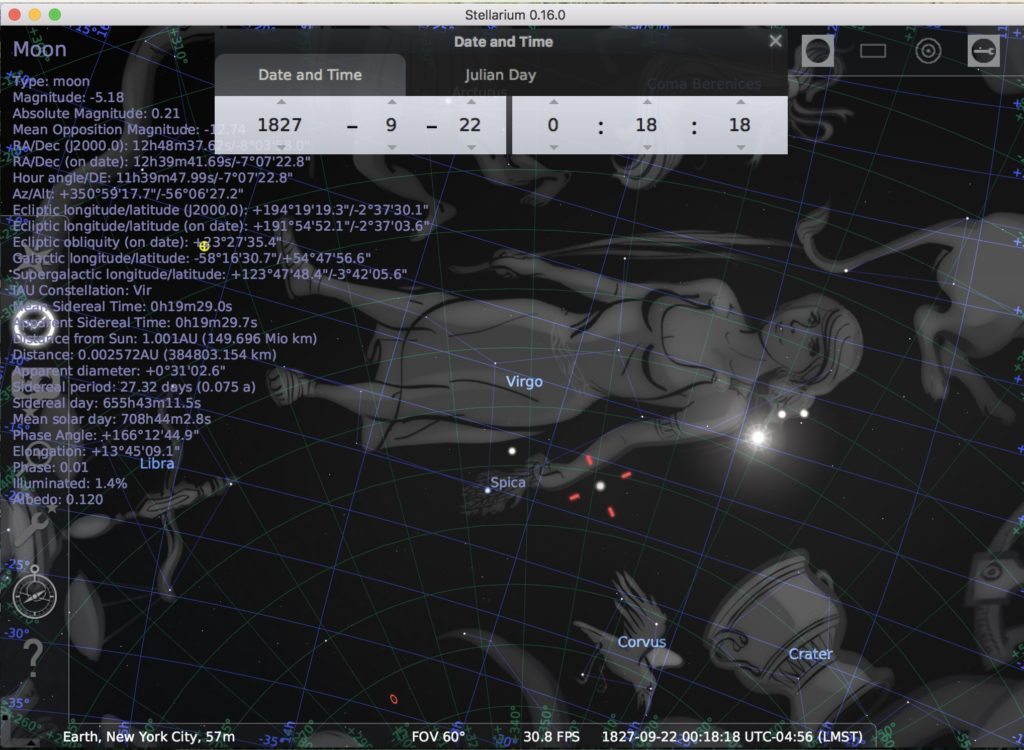This screenshot has height=750, width=1024.
Task: Click the Coma Berenices label
Action: (704, 84)
